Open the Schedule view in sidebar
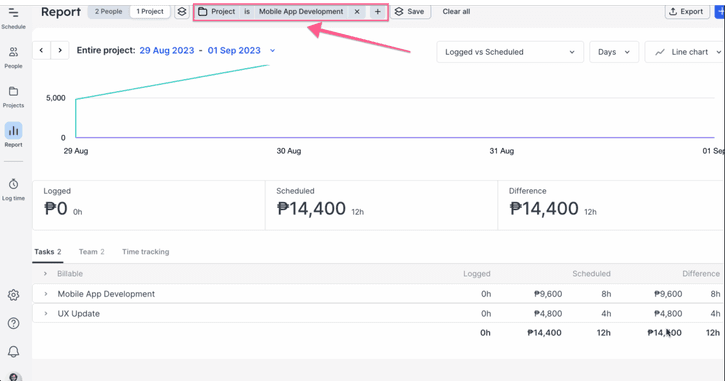This screenshot has height=381, width=725. point(13,18)
